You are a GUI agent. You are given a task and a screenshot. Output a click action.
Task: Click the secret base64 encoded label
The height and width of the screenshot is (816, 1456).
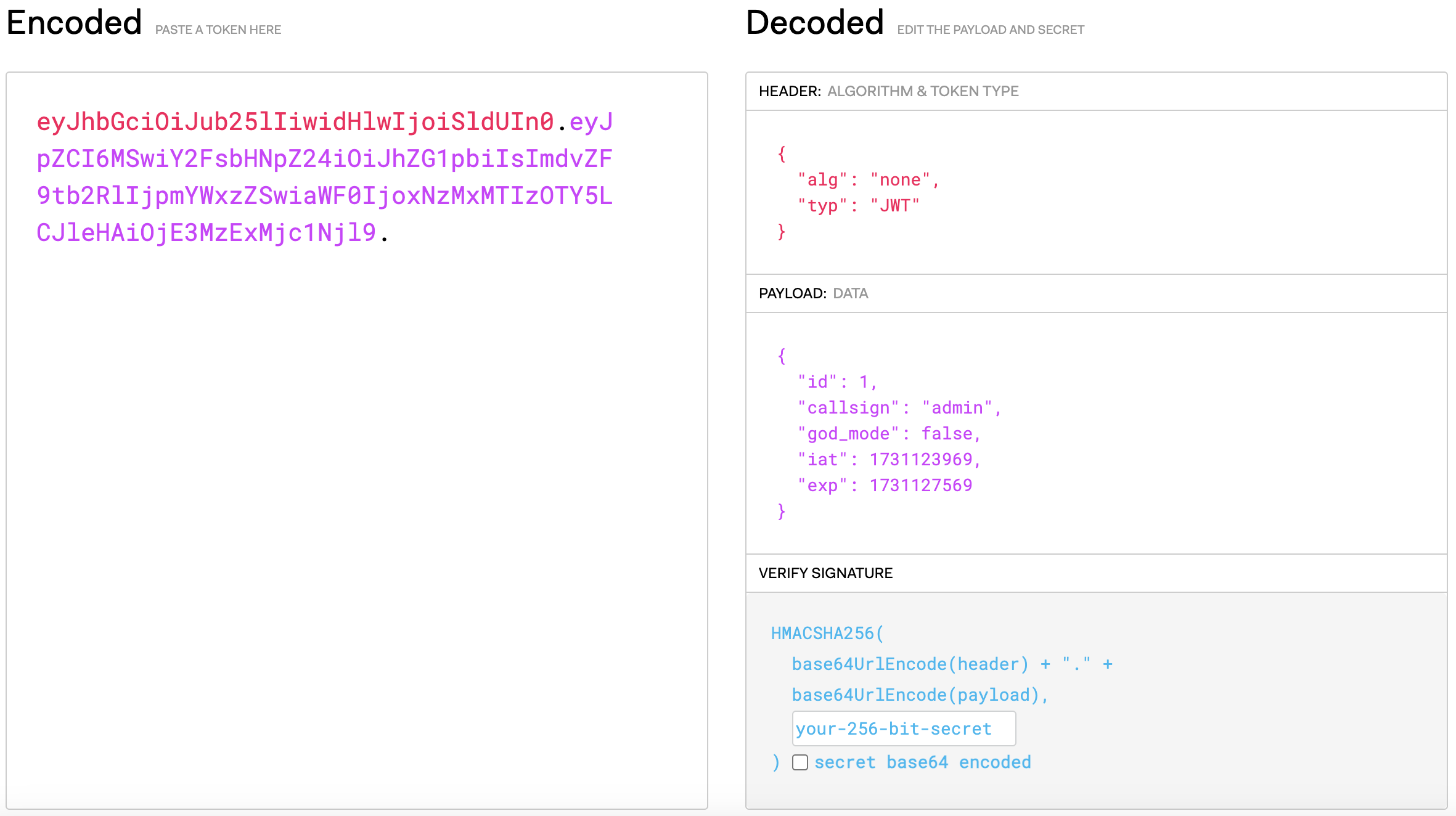(923, 762)
